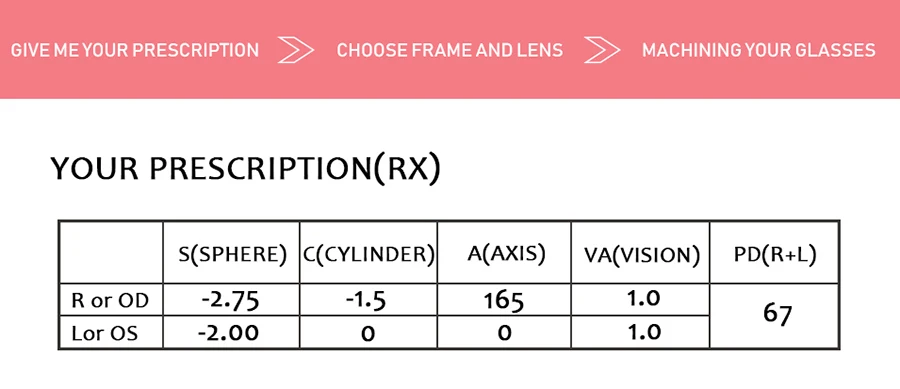Screen dimensions: 900x389
Task: Click the left eye vision value 1.0
Action: (642, 332)
